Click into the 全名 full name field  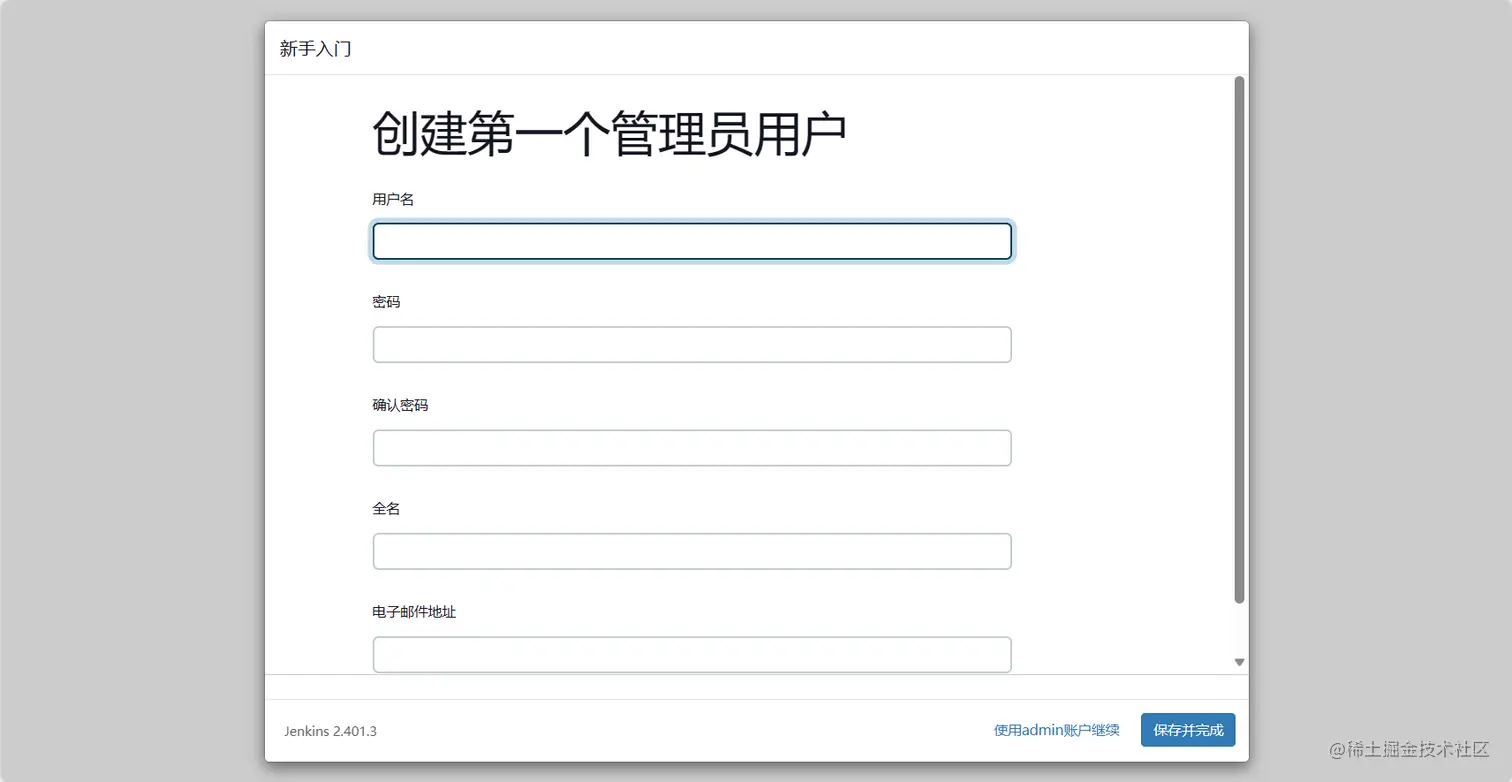[x=692, y=551]
